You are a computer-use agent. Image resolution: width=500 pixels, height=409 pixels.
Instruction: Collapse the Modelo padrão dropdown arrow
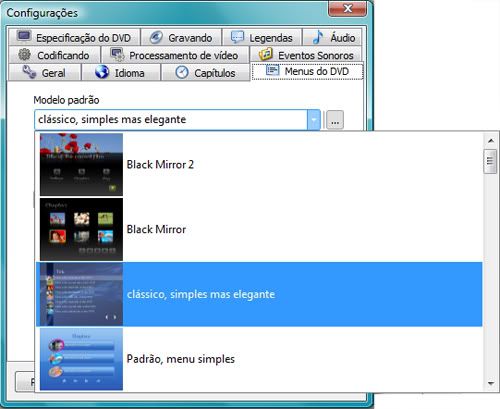click(314, 120)
